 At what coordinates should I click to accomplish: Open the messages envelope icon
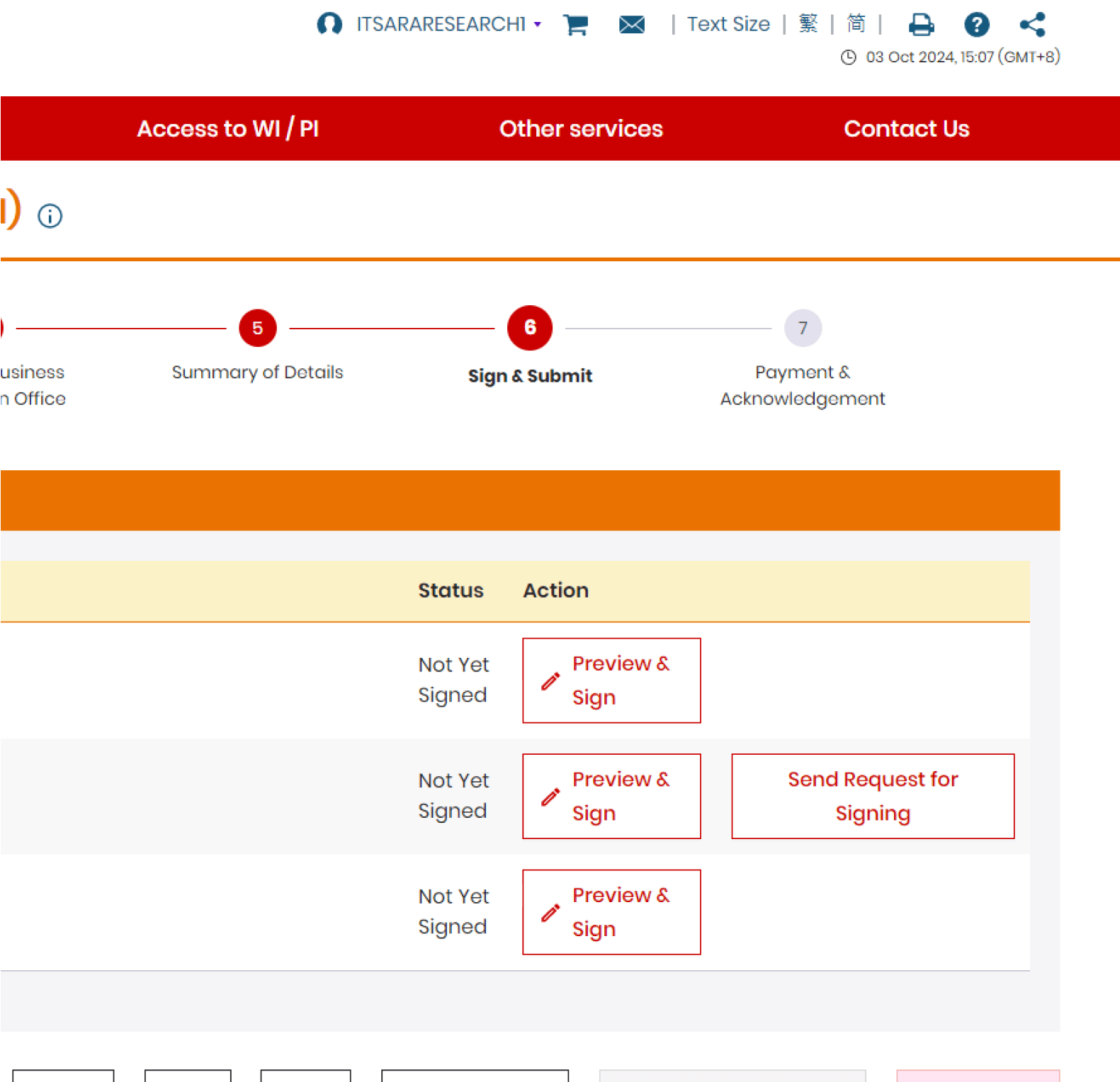tap(631, 25)
